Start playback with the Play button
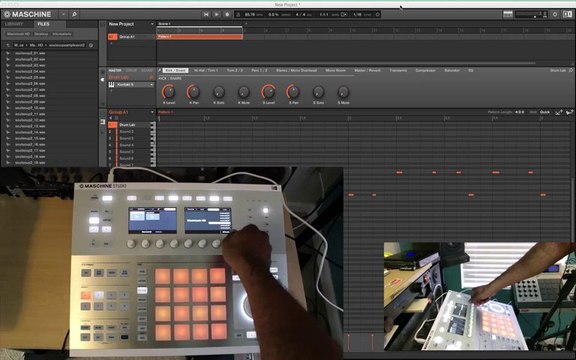This screenshot has height=360, width=576. point(217,14)
